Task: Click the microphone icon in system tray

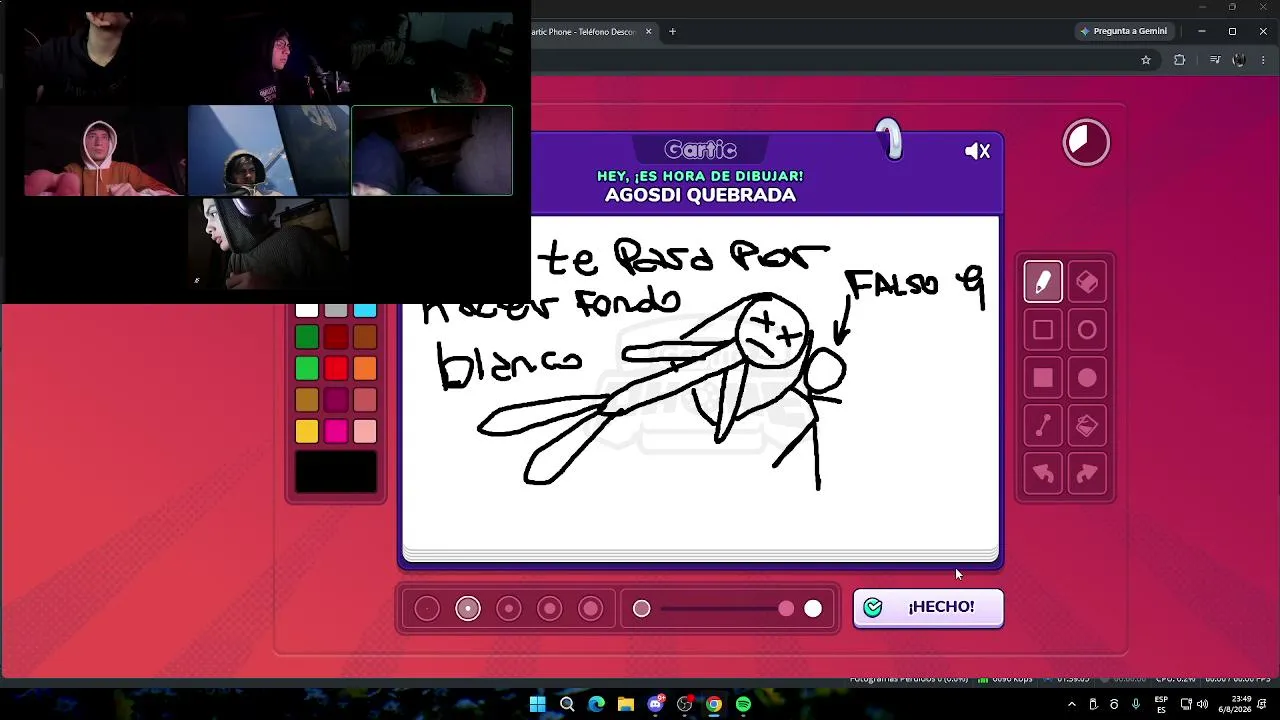Action: (1136, 704)
